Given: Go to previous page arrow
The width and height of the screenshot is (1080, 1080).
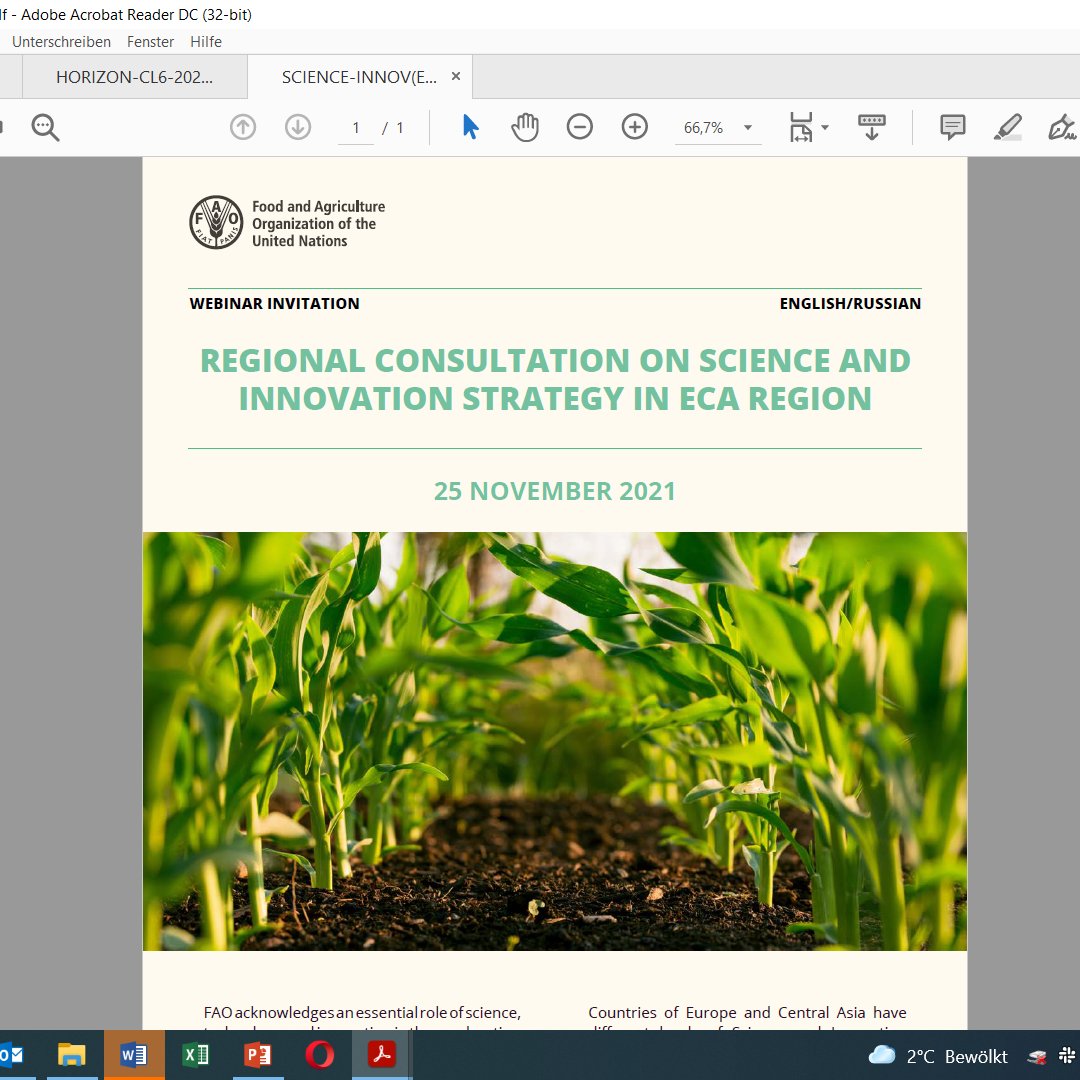Looking at the screenshot, I should (x=242, y=127).
